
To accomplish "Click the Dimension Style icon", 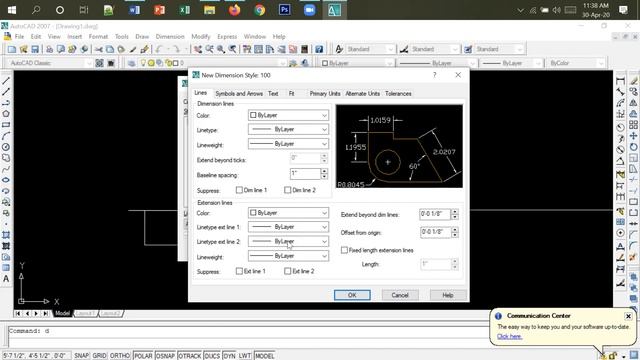I will 404,49.
